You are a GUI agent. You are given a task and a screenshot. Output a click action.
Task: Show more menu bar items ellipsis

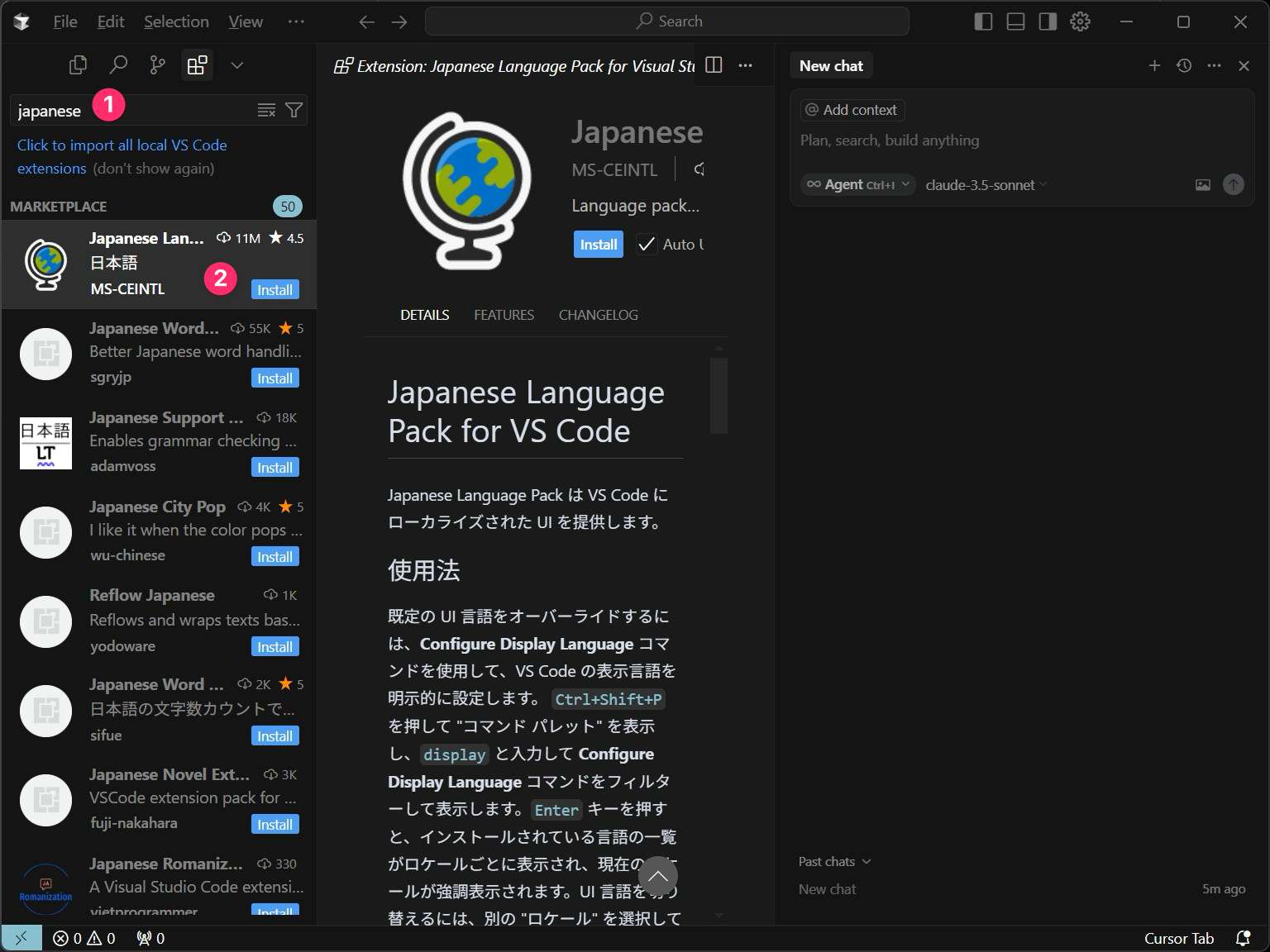pyautogui.click(x=296, y=21)
